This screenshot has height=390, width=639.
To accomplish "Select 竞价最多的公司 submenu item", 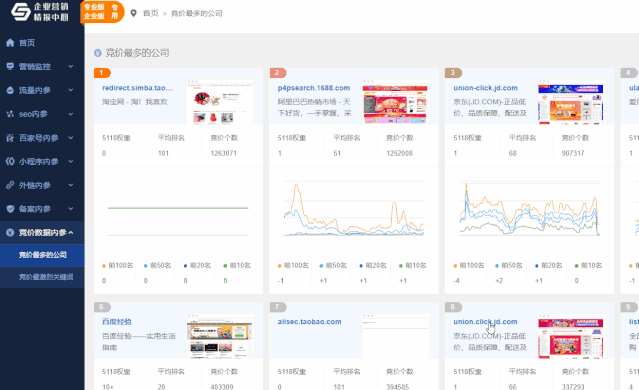I will coord(42,255).
